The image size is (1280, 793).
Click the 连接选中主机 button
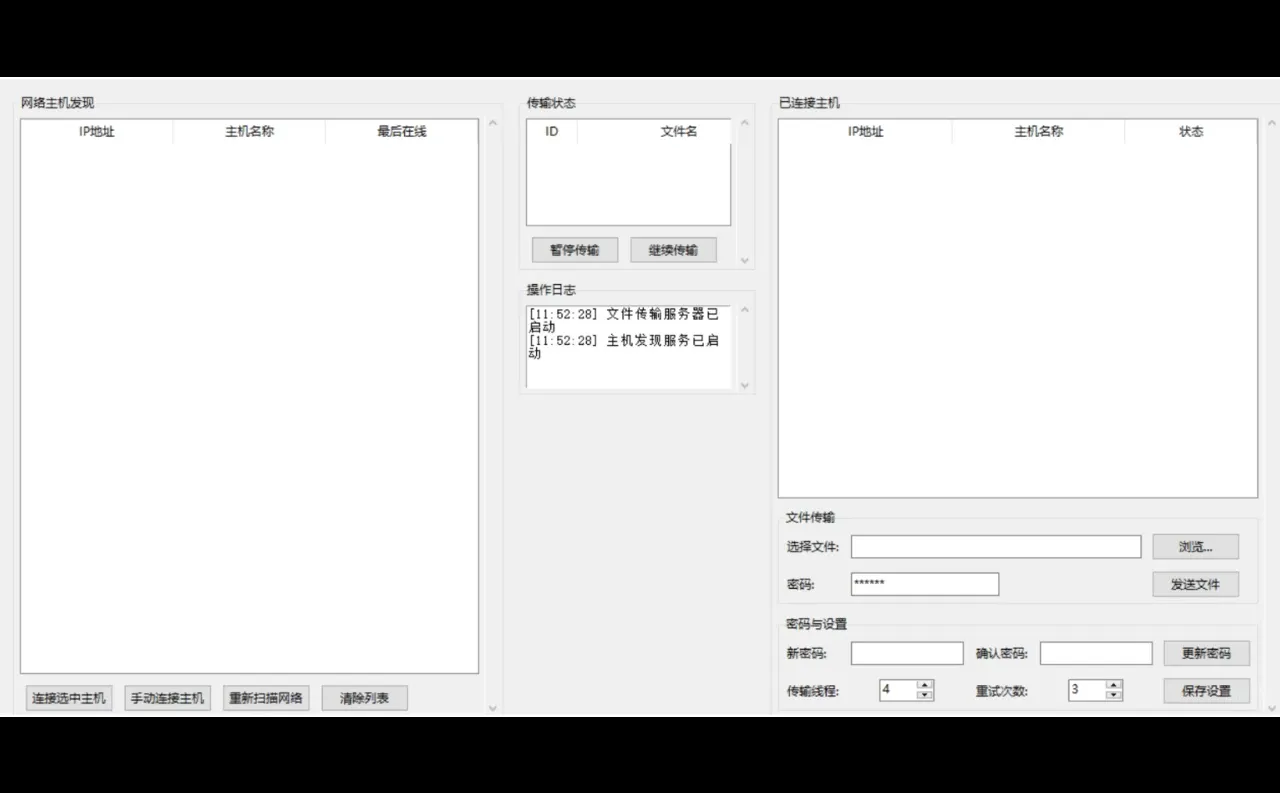[68, 697]
